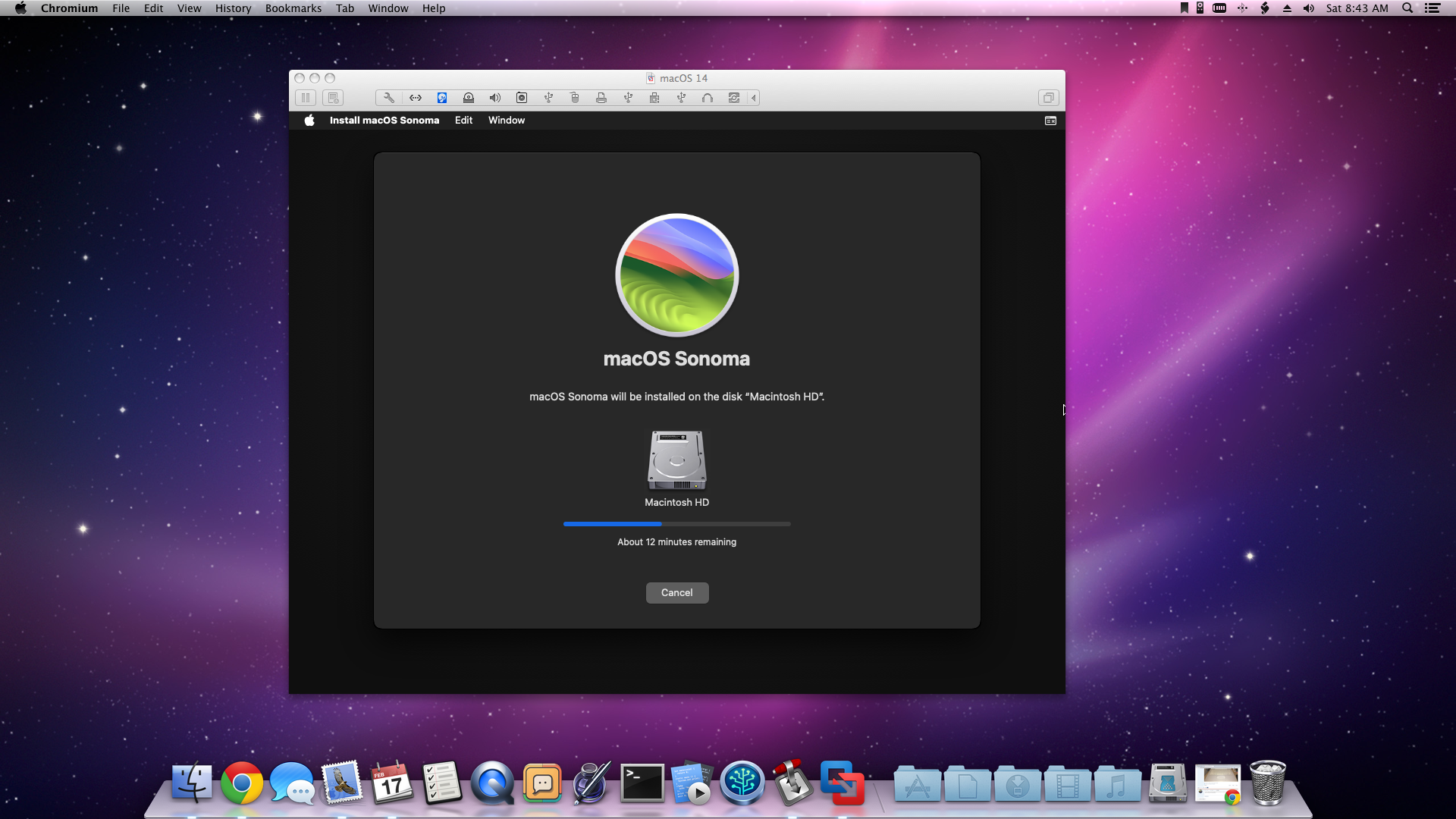This screenshot has width=1456, height=819.
Task: Click the headphones device icon
Action: coord(708,98)
